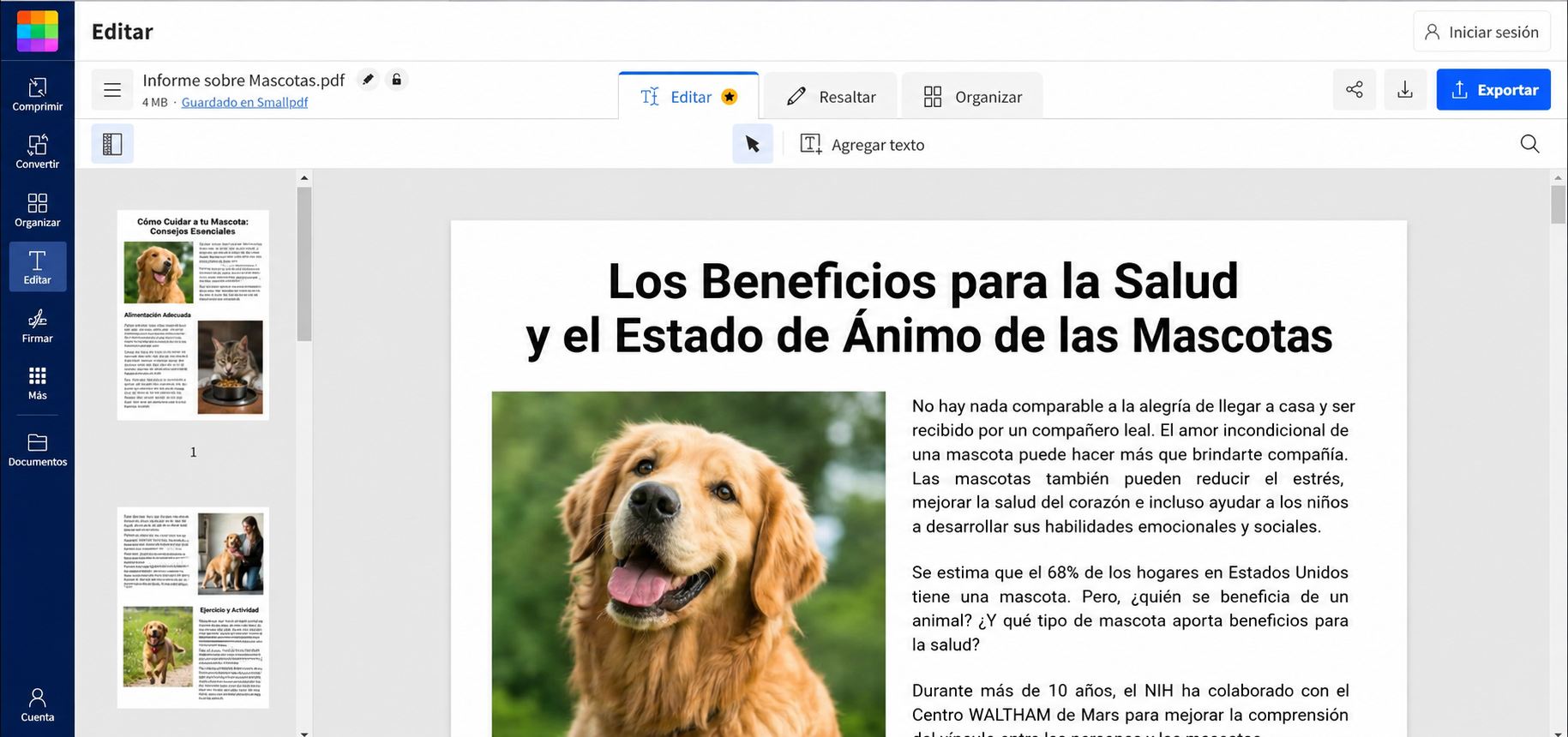Click Agregar texto tool
The height and width of the screenshot is (737, 1568).
862,144
